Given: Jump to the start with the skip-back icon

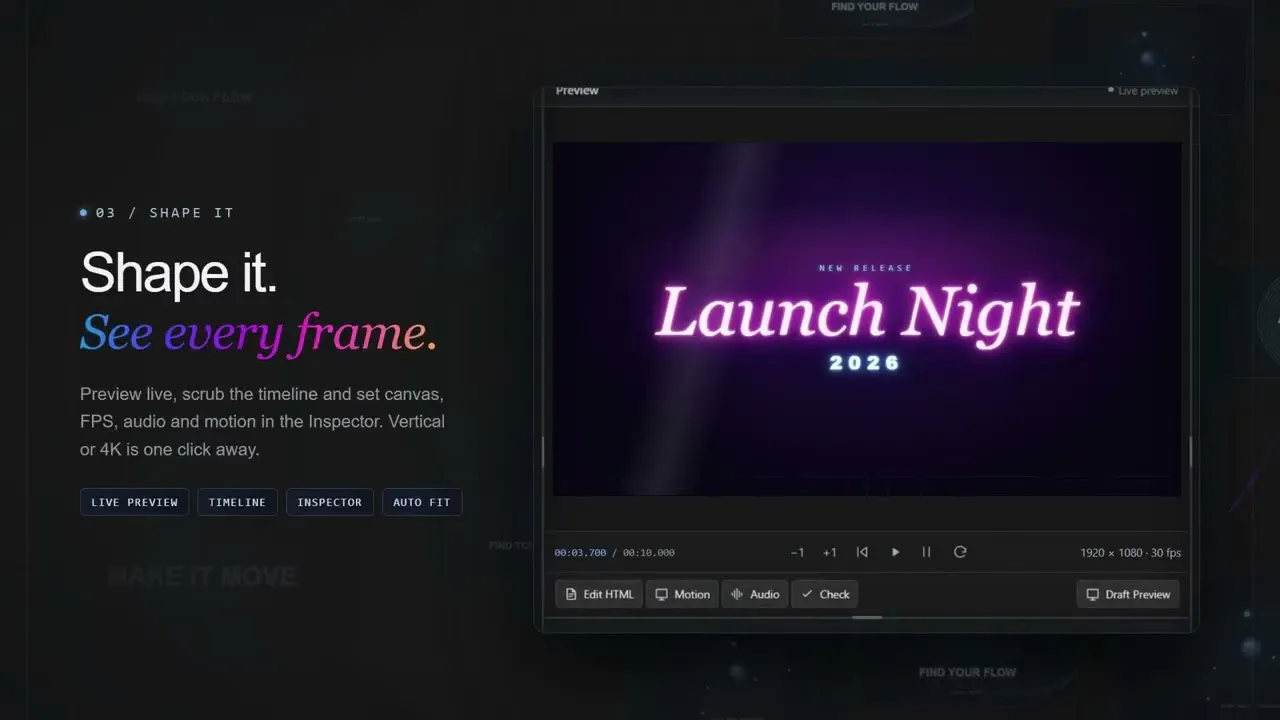Looking at the screenshot, I should click(x=862, y=552).
